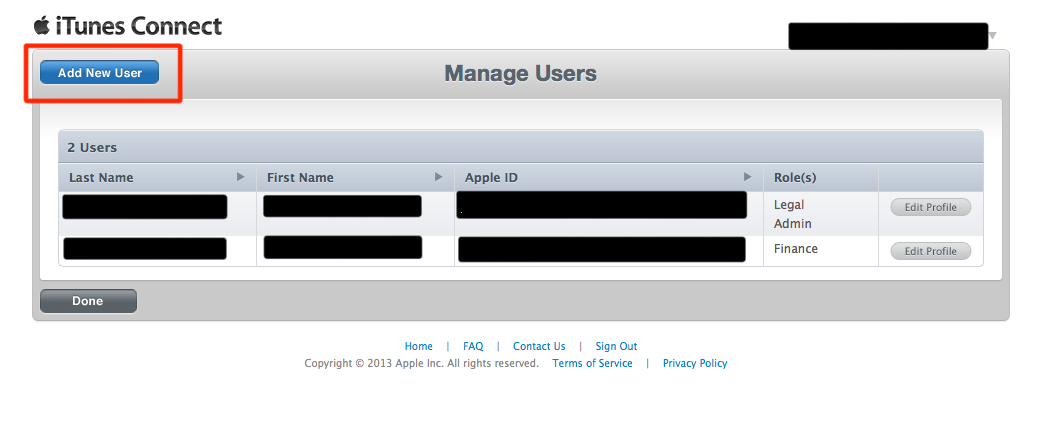The height and width of the screenshot is (422, 1056).
Task: Edit profile of the Legal Admin user
Action: [x=930, y=207]
